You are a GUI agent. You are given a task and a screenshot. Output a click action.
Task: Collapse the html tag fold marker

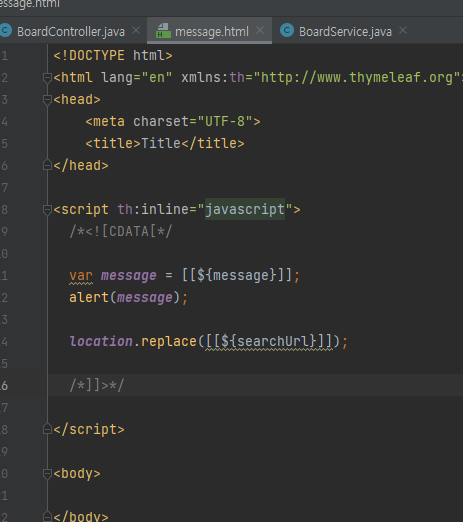click(x=47, y=78)
